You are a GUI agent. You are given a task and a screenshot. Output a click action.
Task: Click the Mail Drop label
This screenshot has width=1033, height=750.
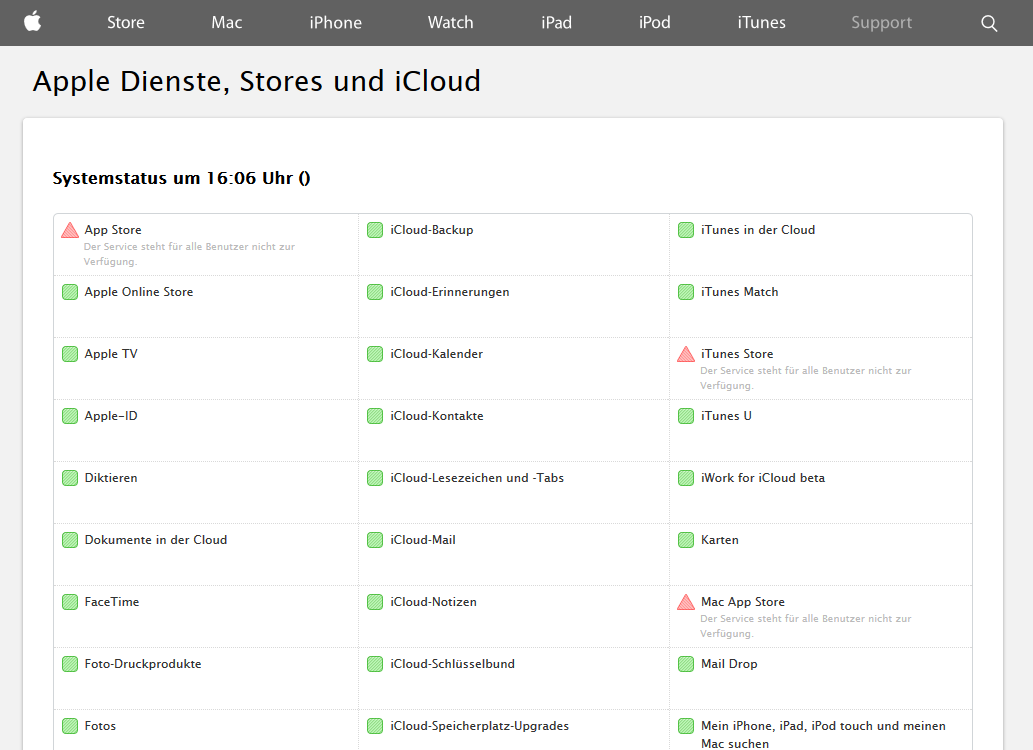[729, 664]
